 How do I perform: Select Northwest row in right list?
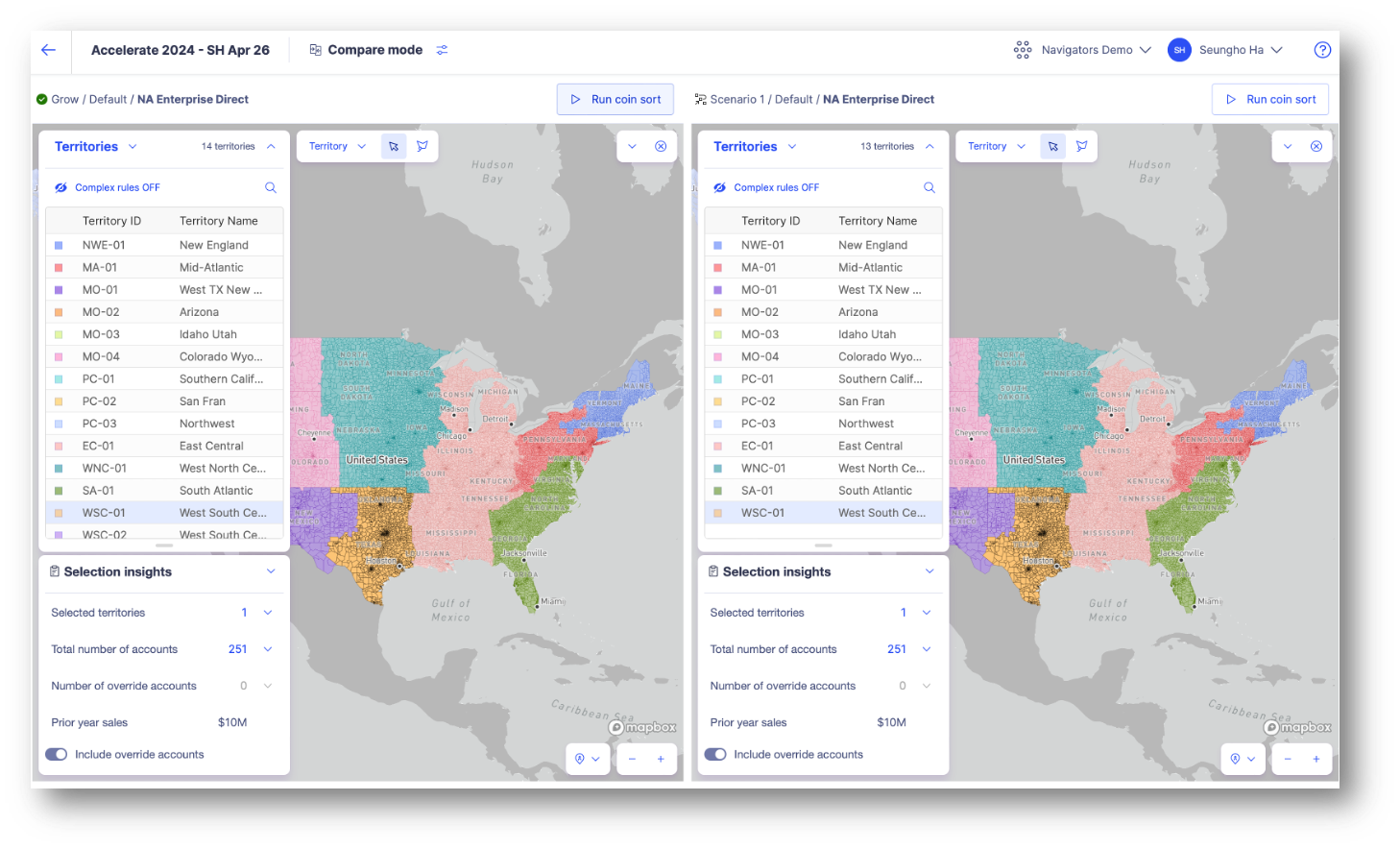click(823, 424)
